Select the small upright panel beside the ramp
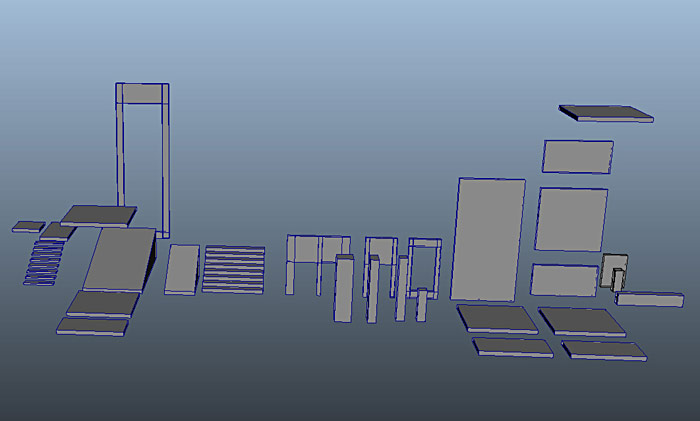The height and width of the screenshot is (421, 700). coord(181,270)
